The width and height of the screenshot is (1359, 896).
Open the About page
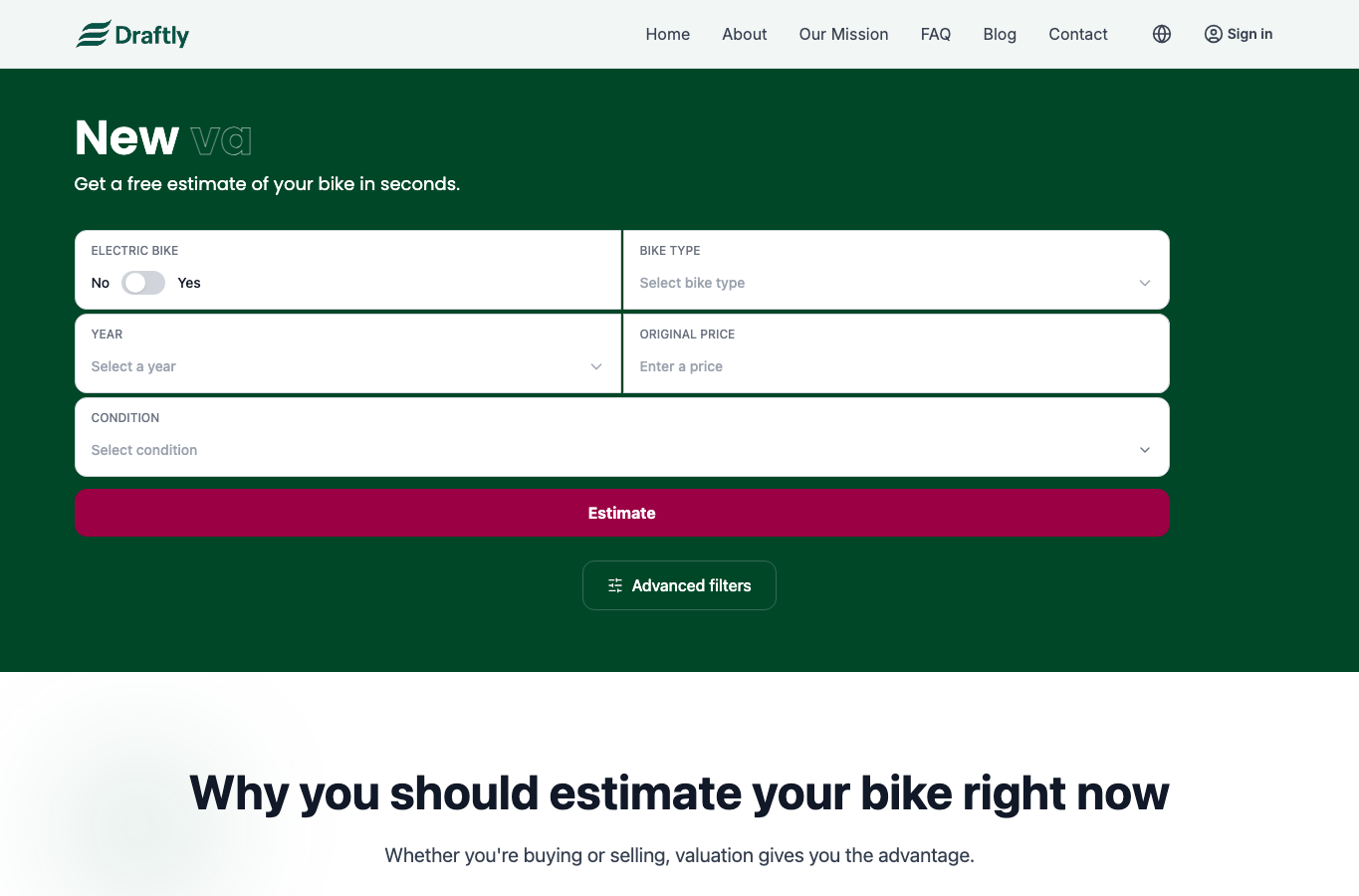point(745,34)
